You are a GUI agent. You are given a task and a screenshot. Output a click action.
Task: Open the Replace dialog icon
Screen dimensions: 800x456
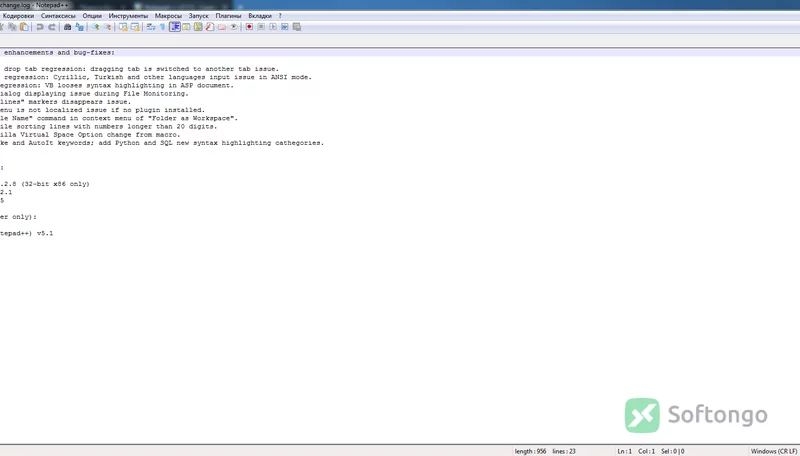(80, 27)
